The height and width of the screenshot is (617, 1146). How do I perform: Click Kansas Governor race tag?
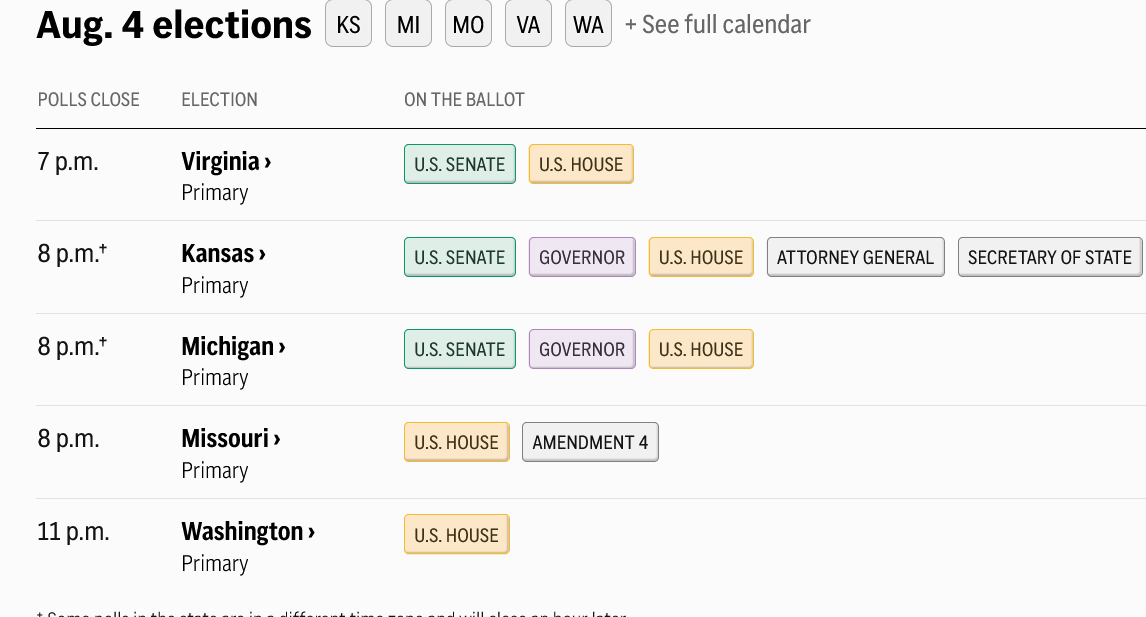tap(583, 257)
